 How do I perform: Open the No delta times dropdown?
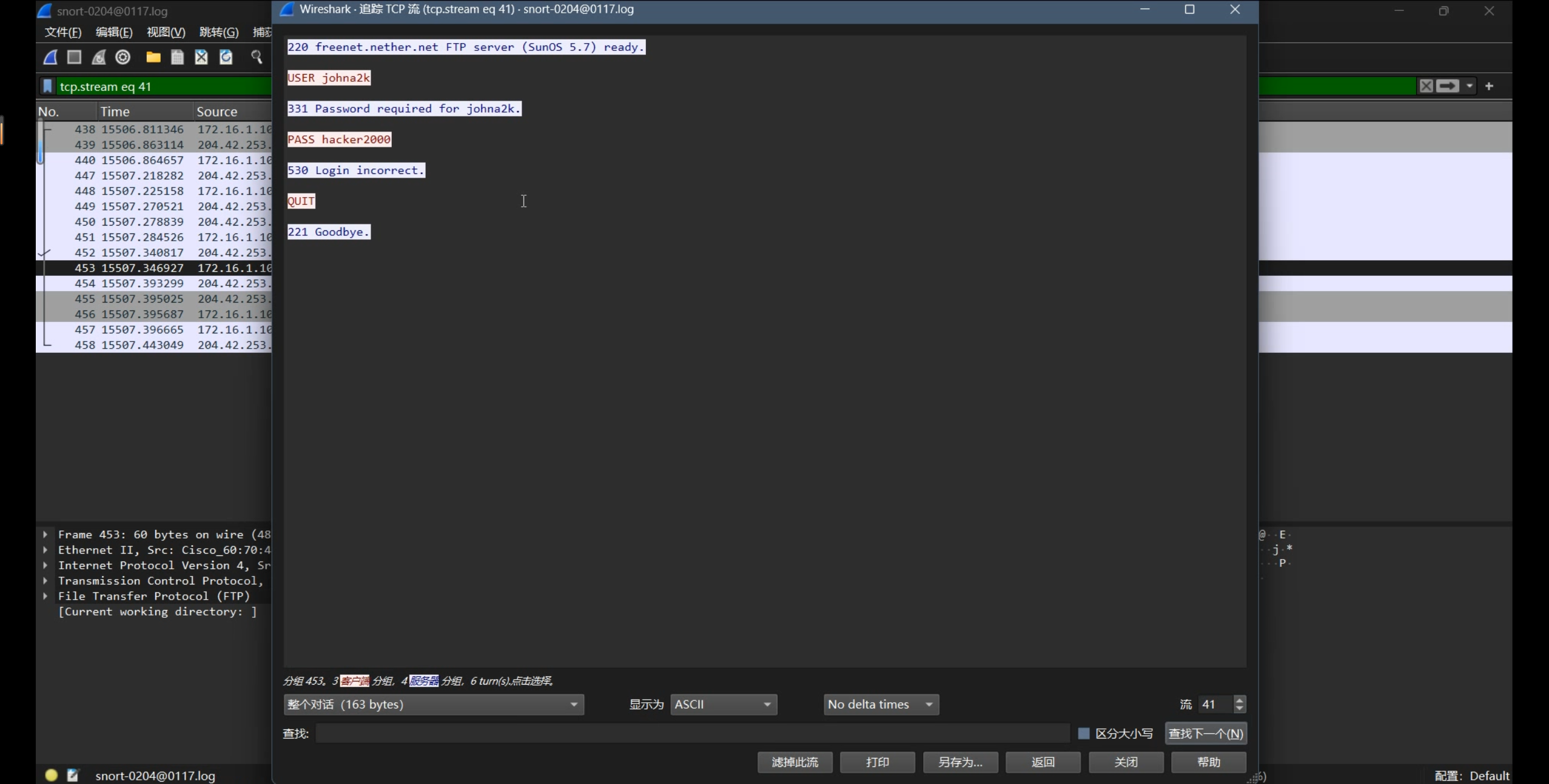tap(881, 705)
